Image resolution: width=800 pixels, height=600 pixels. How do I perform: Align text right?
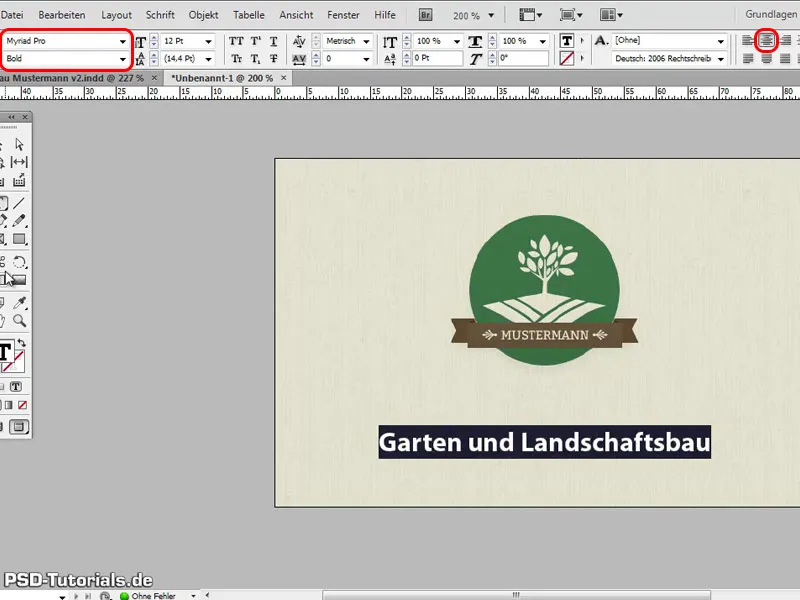(x=785, y=40)
